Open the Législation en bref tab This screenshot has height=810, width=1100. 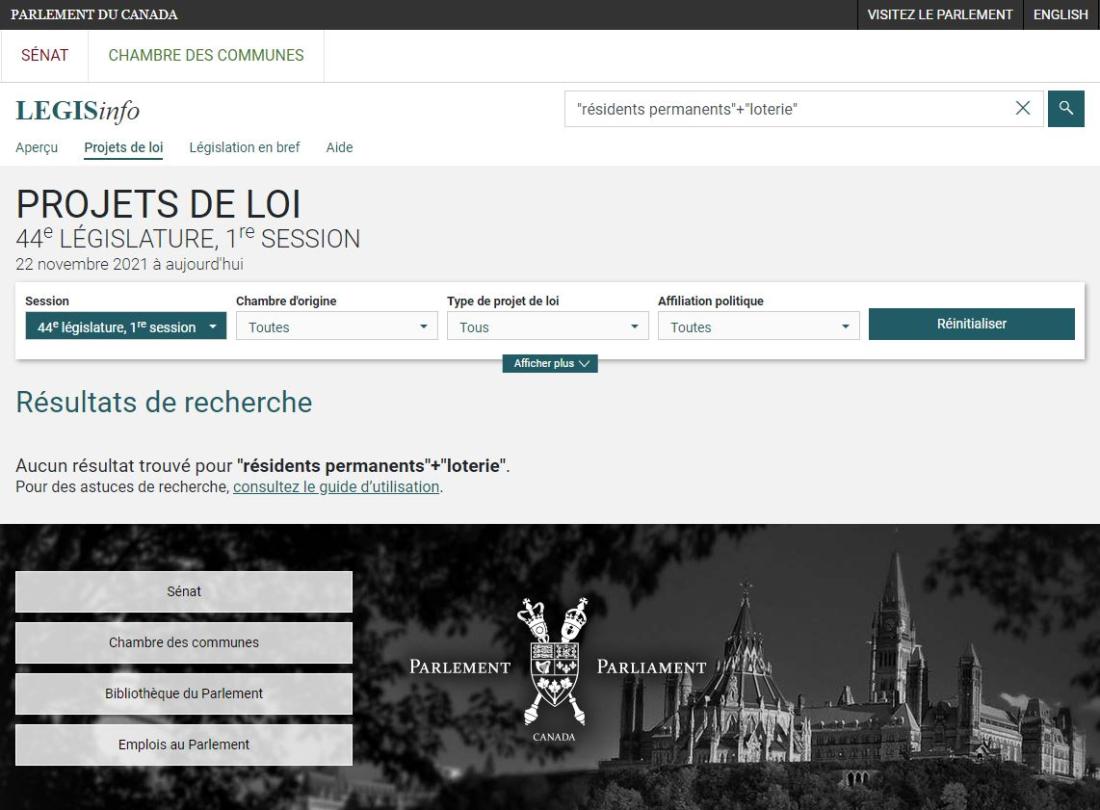tap(244, 147)
